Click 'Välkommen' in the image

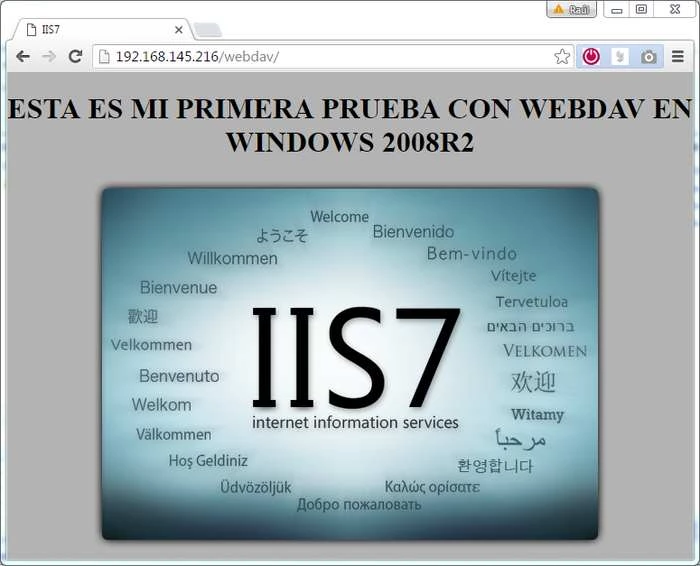click(174, 434)
